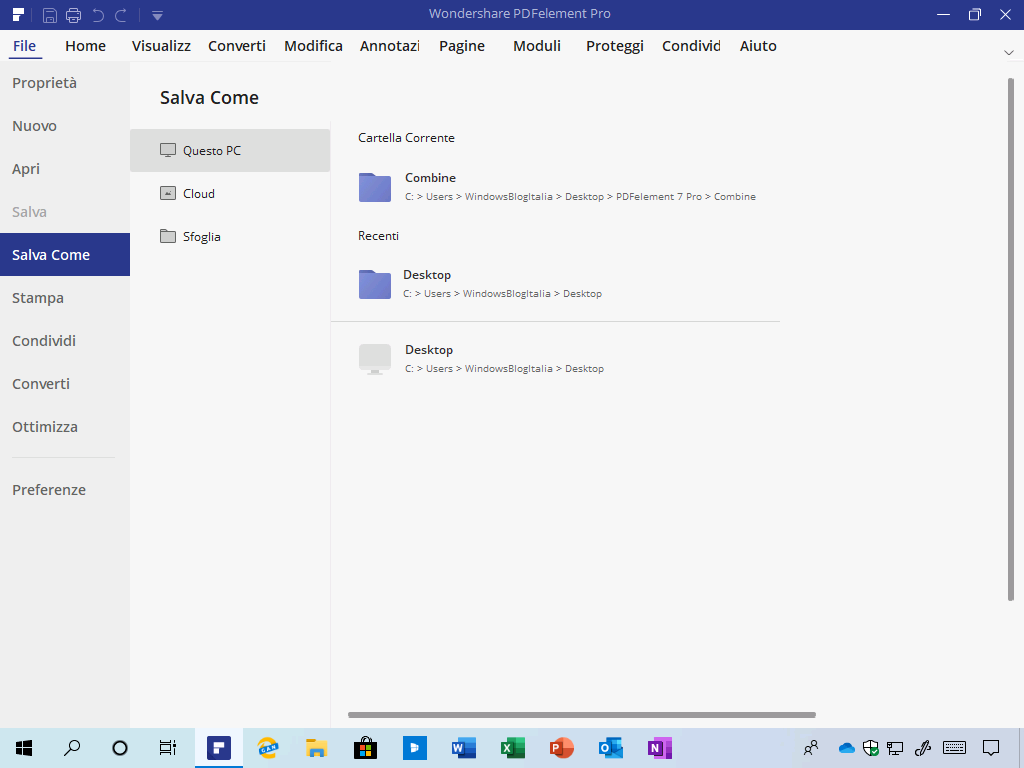Click the PDFelement logo in title bar
The width and height of the screenshot is (1024, 768).
point(18,14)
